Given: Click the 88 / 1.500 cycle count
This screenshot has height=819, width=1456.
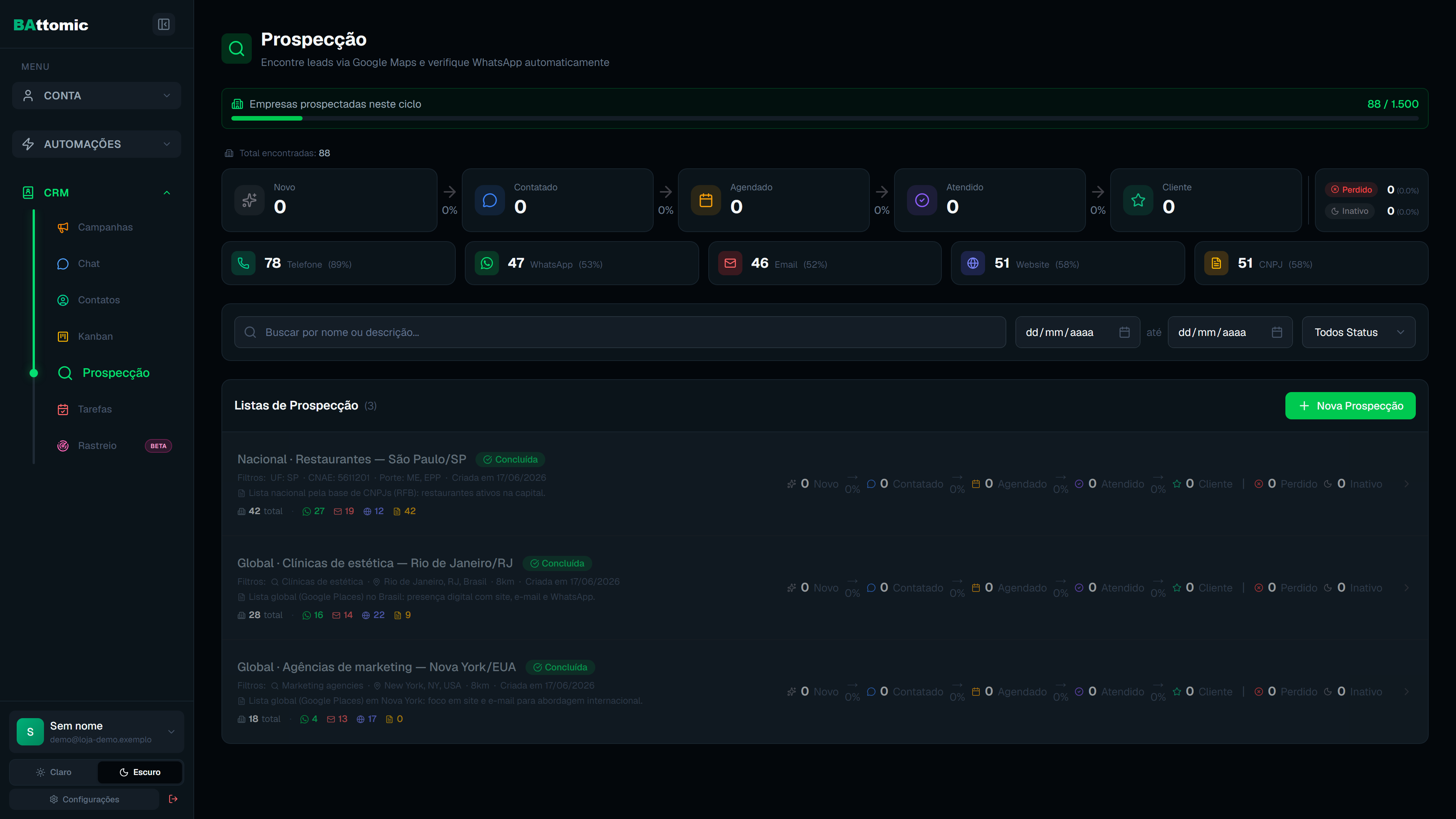Looking at the screenshot, I should pyautogui.click(x=1393, y=104).
